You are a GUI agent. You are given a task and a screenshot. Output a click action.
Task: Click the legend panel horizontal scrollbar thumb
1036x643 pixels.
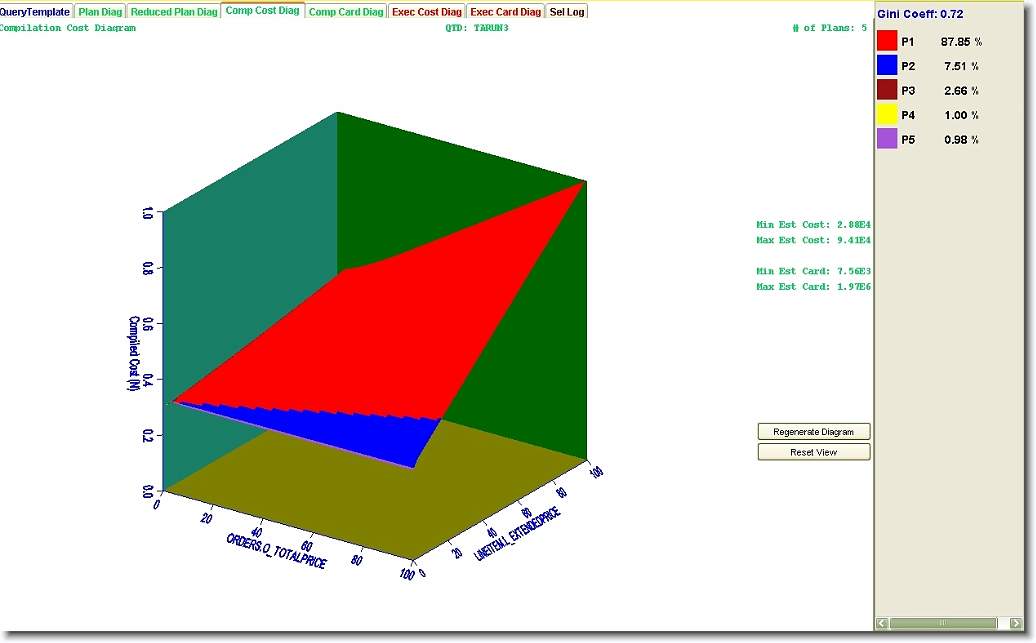click(x=942, y=623)
